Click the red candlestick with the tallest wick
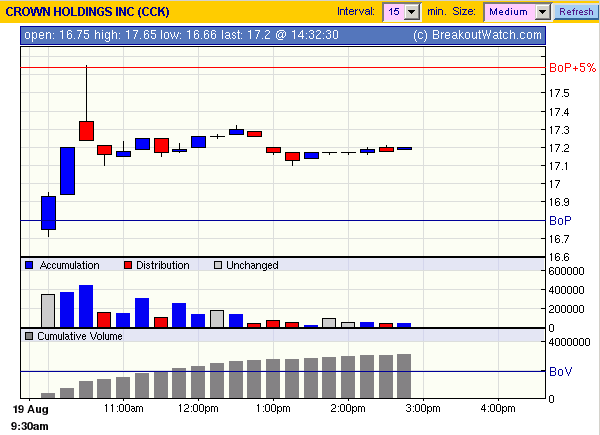Viewport: 600px width, 435px height. (86, 131)
